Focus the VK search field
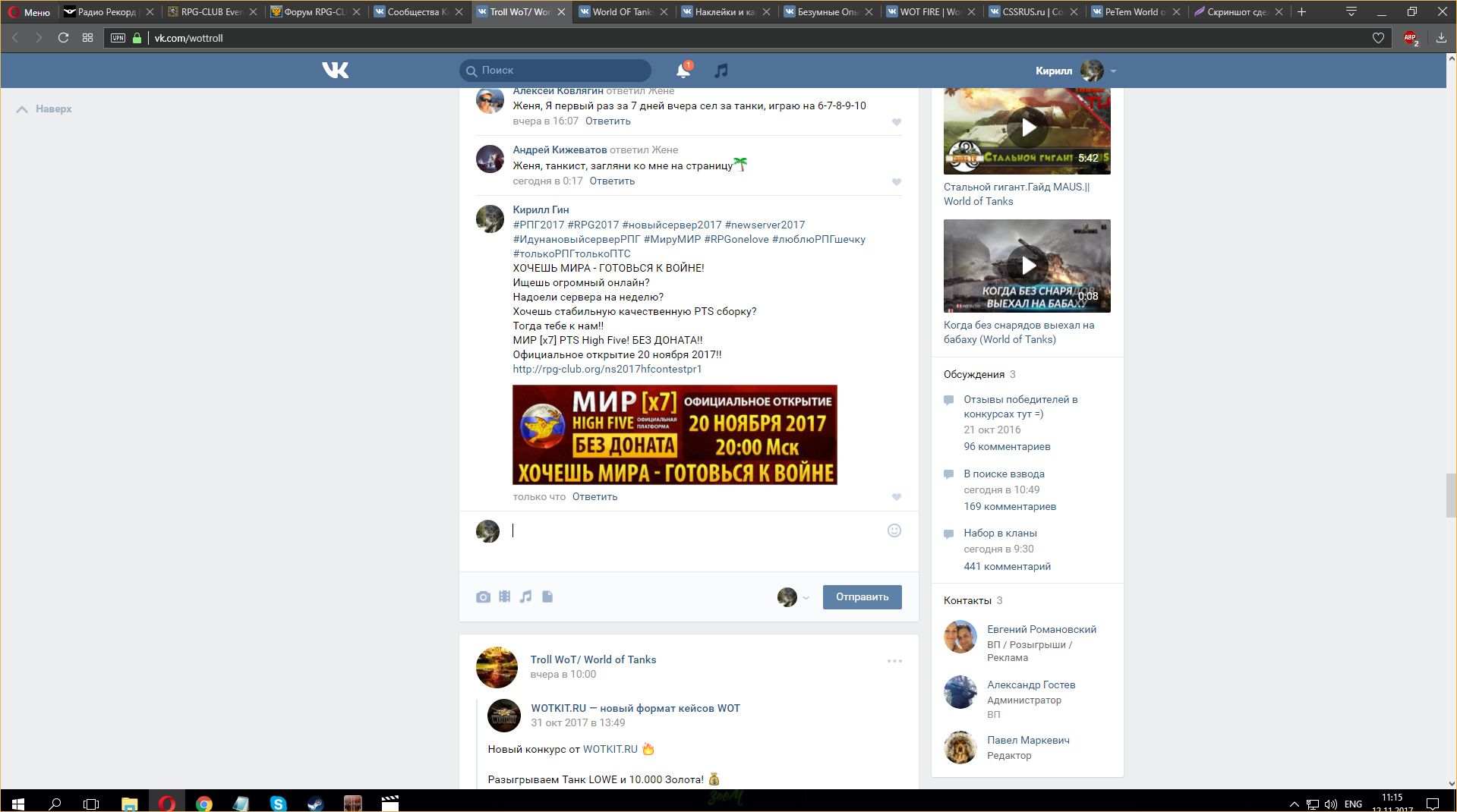 tap(555, 71)
